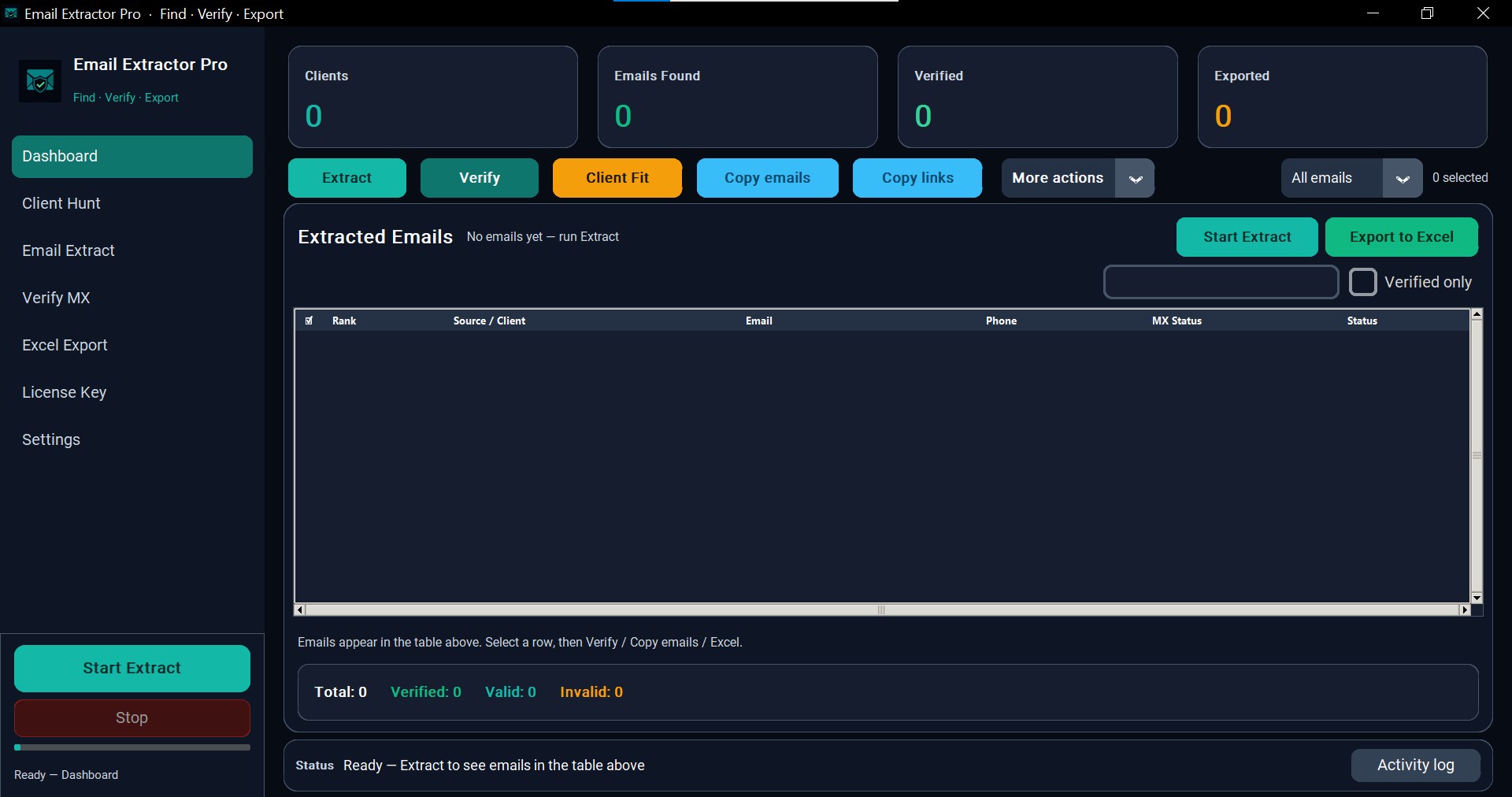Click the title bar app icon
Image resolution: width=1512 pixels, height=797 pixels.
click(x=11, y=13)
